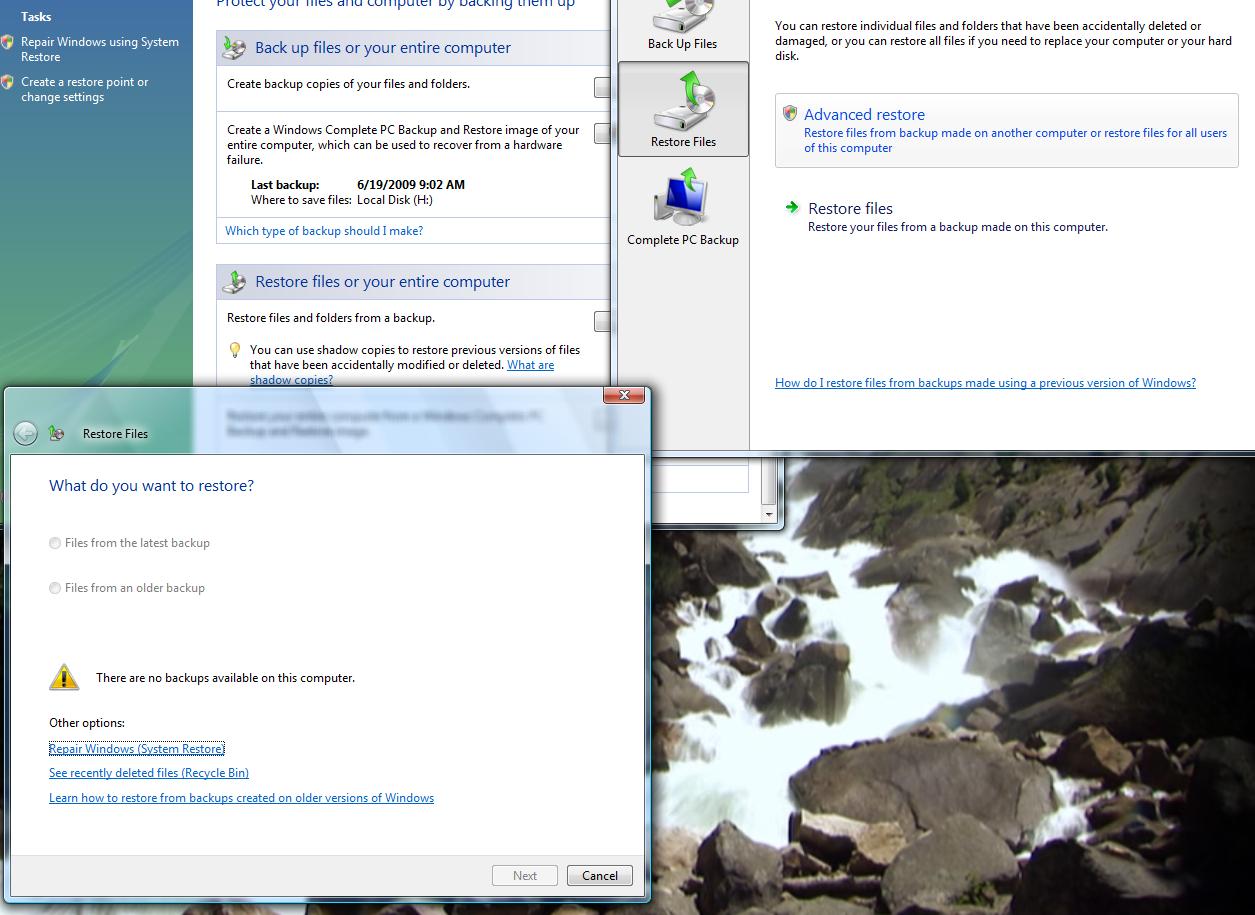Click the Back up computer button for Complete PC Backup
Screen dimensions: 1255x915
[x=602, y=133]
